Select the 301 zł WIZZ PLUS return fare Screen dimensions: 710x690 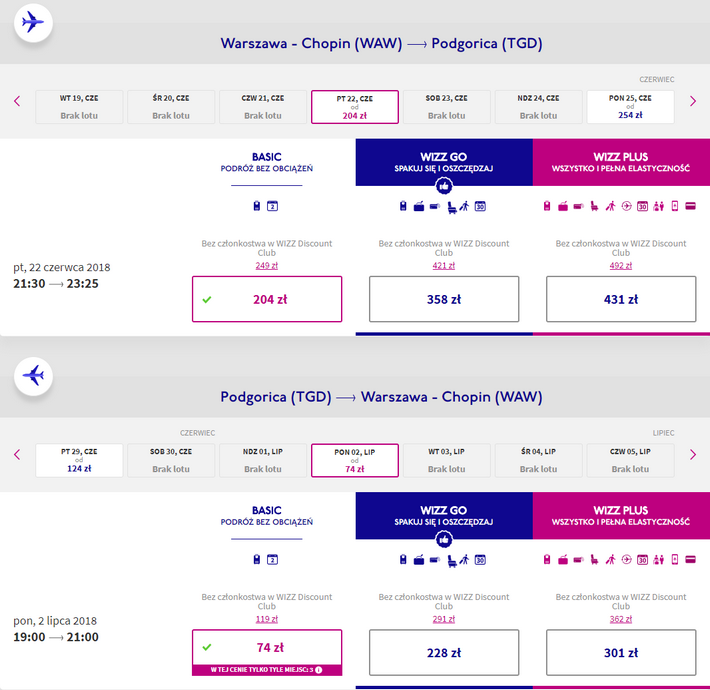621,652
